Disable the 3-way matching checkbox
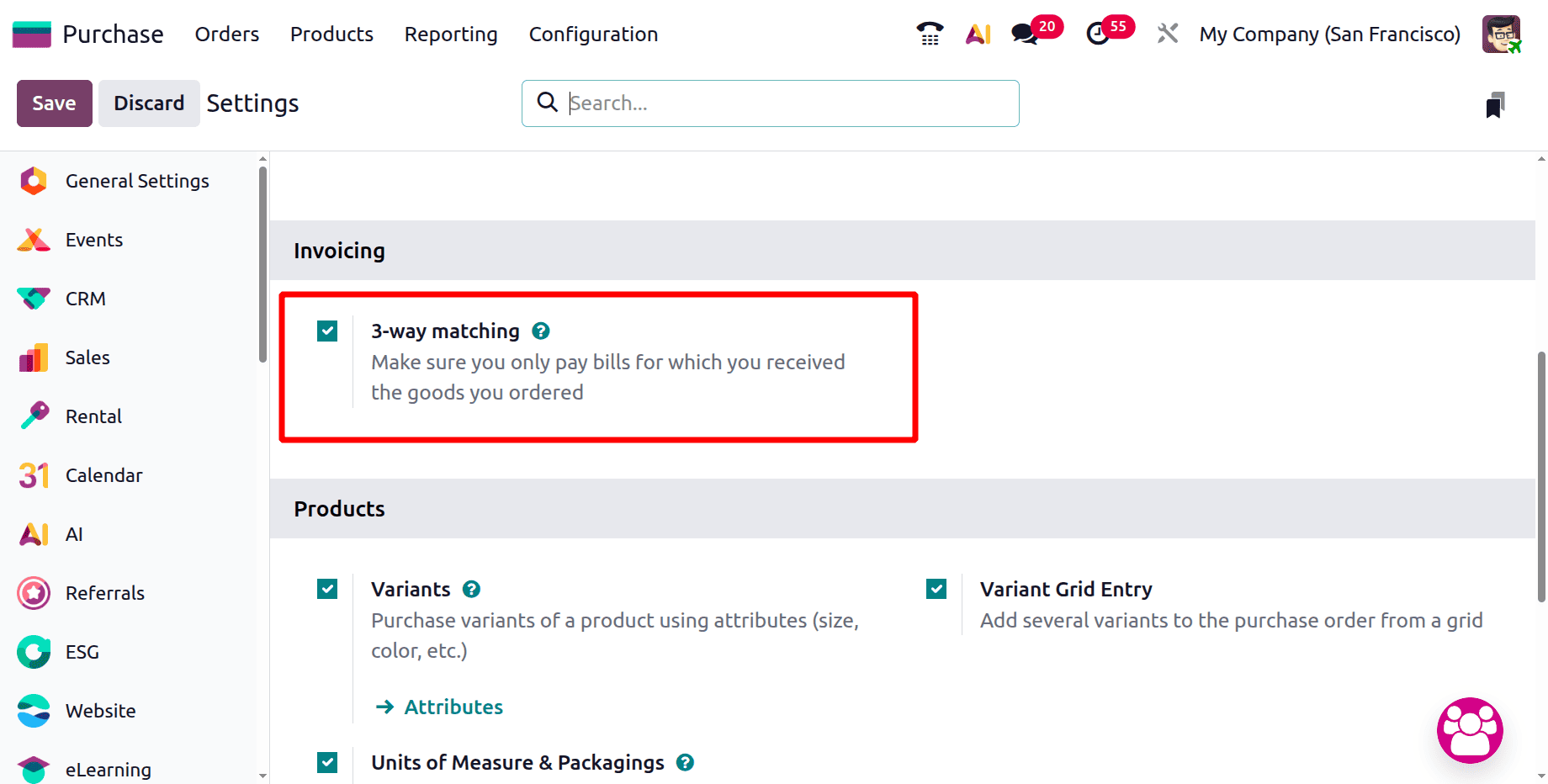Image resolution: width=1548 pixels, height=784 pixels. [x=326, y=331]
